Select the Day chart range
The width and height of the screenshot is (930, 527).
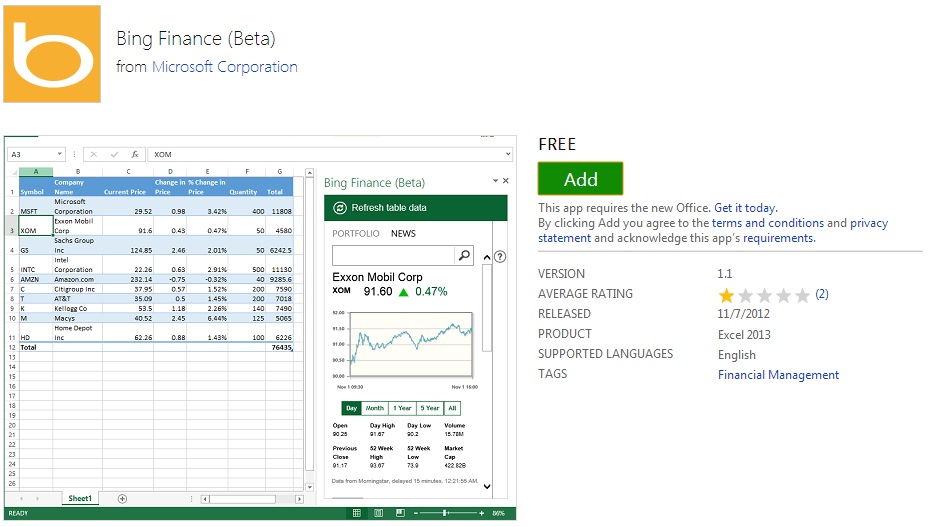tap(351, 408)
